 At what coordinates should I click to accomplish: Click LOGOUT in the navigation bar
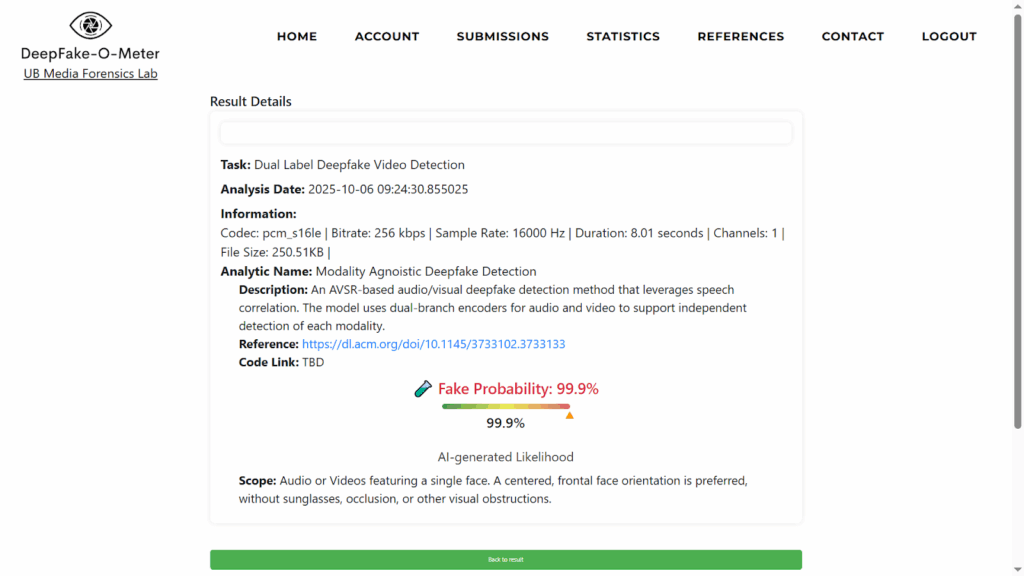(949, 36)
